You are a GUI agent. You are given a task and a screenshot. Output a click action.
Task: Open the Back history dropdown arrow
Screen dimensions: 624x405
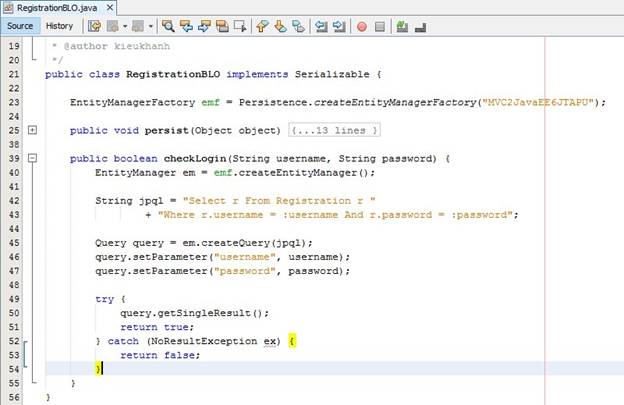(125, 27)
